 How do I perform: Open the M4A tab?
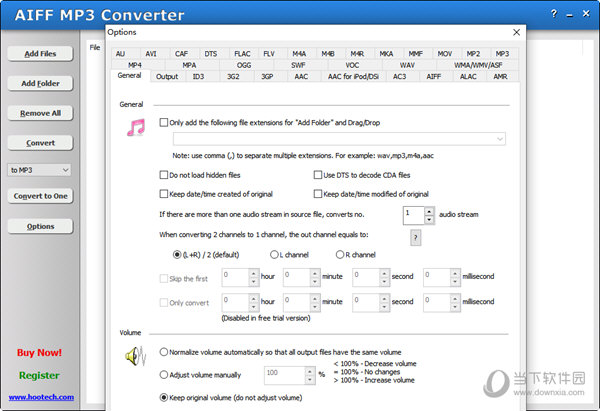[x=299, y=54]
